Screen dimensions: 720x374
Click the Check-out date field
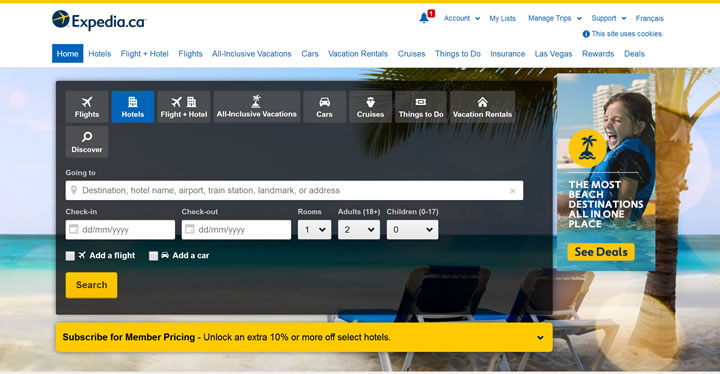236,230
